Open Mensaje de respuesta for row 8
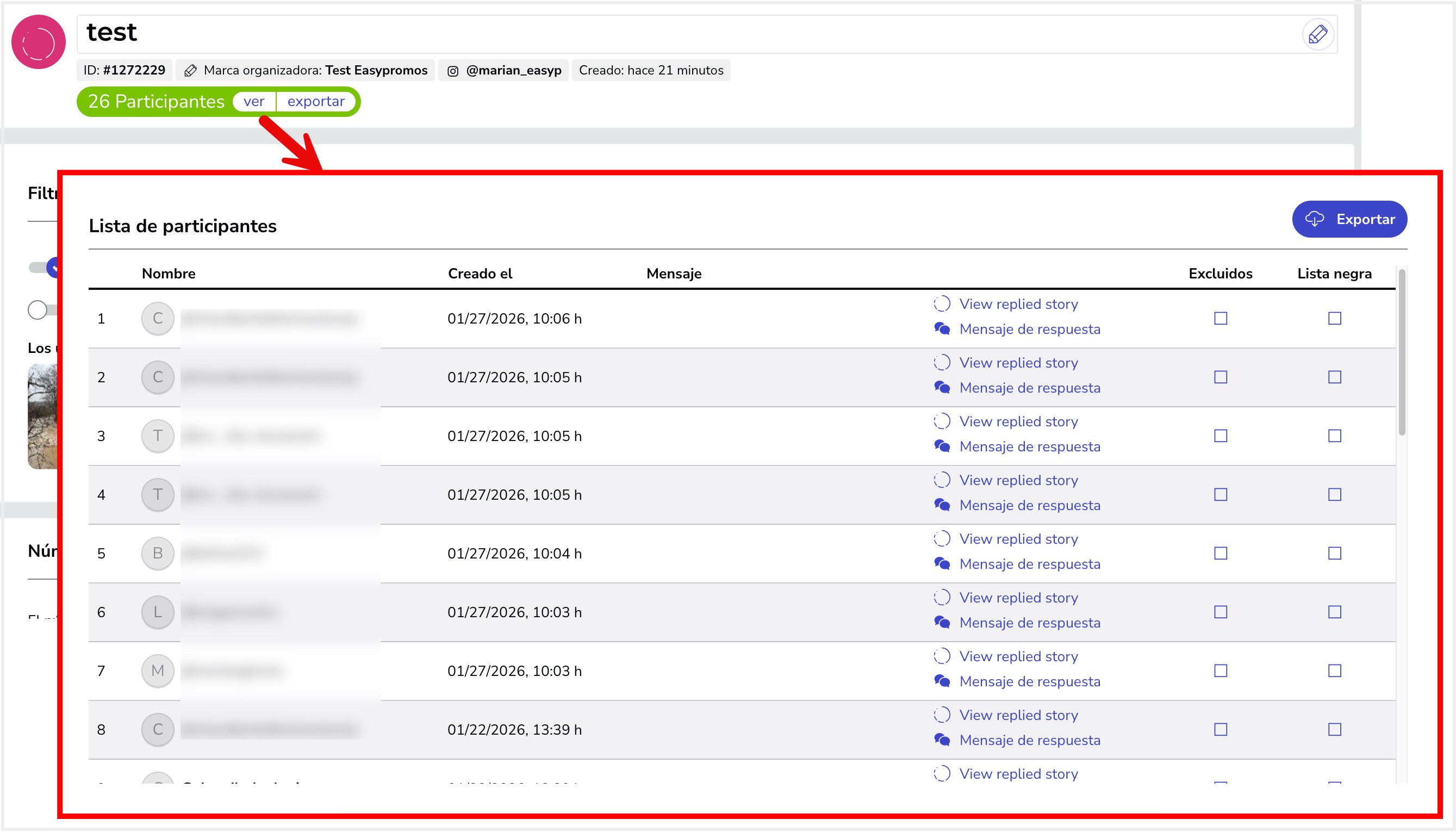Viewport: 1456px width, 832px height. coord(1029,740)
